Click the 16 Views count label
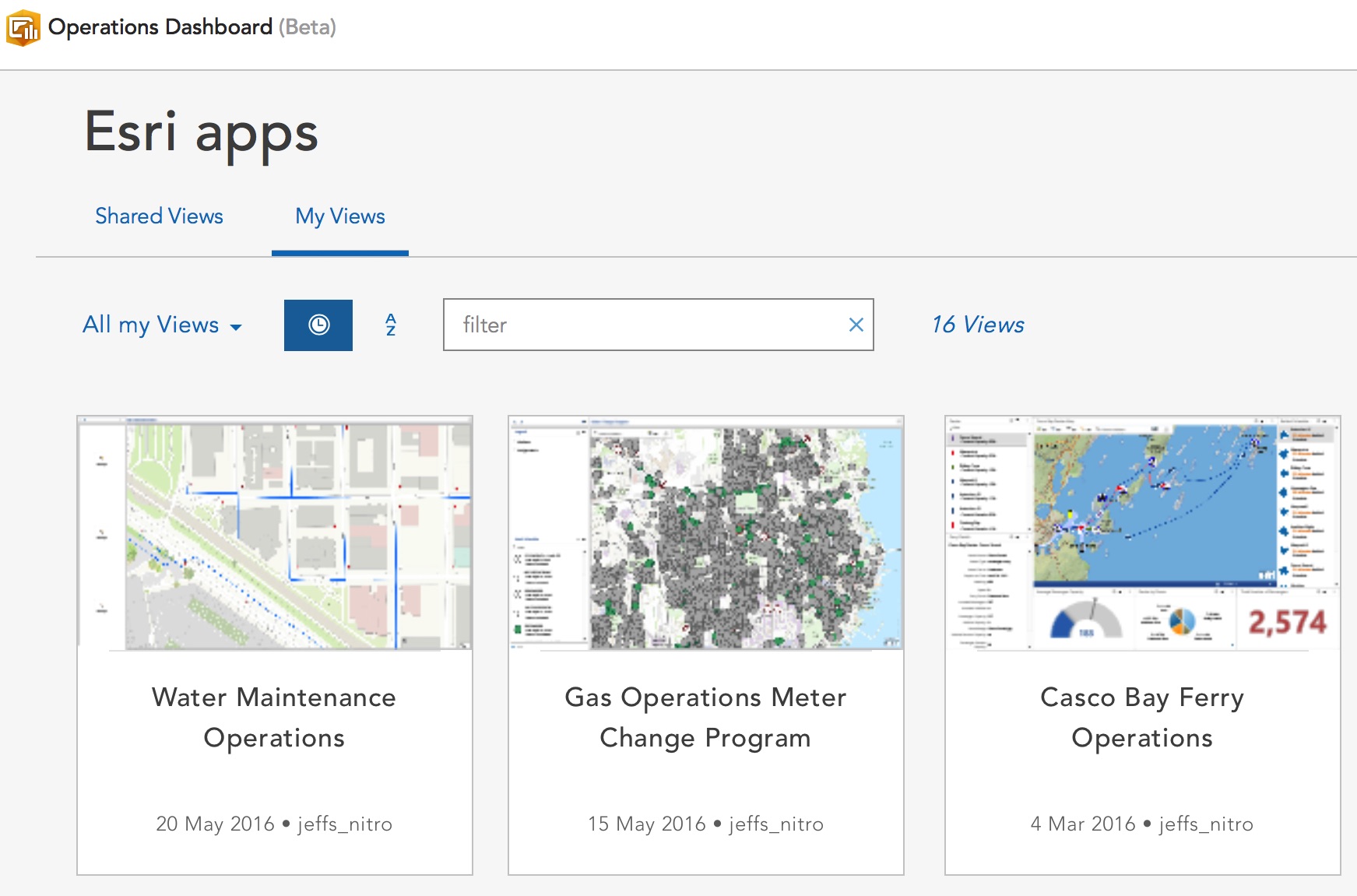Viewport: 1357px width, 896px height. click(978, 325)
